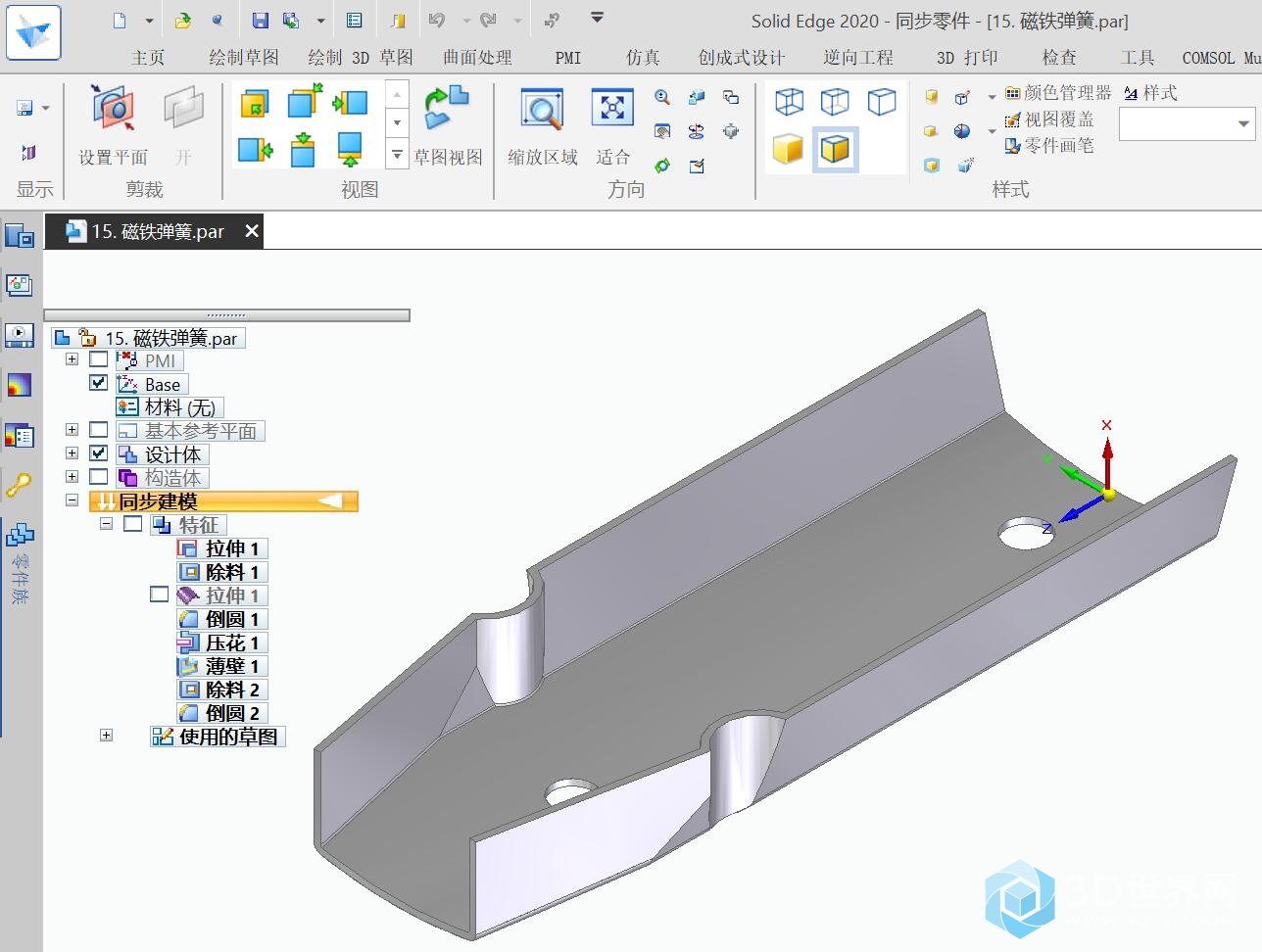Open the 主页 ribbon tab
Image resolution: width=1262 pixels, height=952 pixels.
pyautogui.click(x=148, y=58)
